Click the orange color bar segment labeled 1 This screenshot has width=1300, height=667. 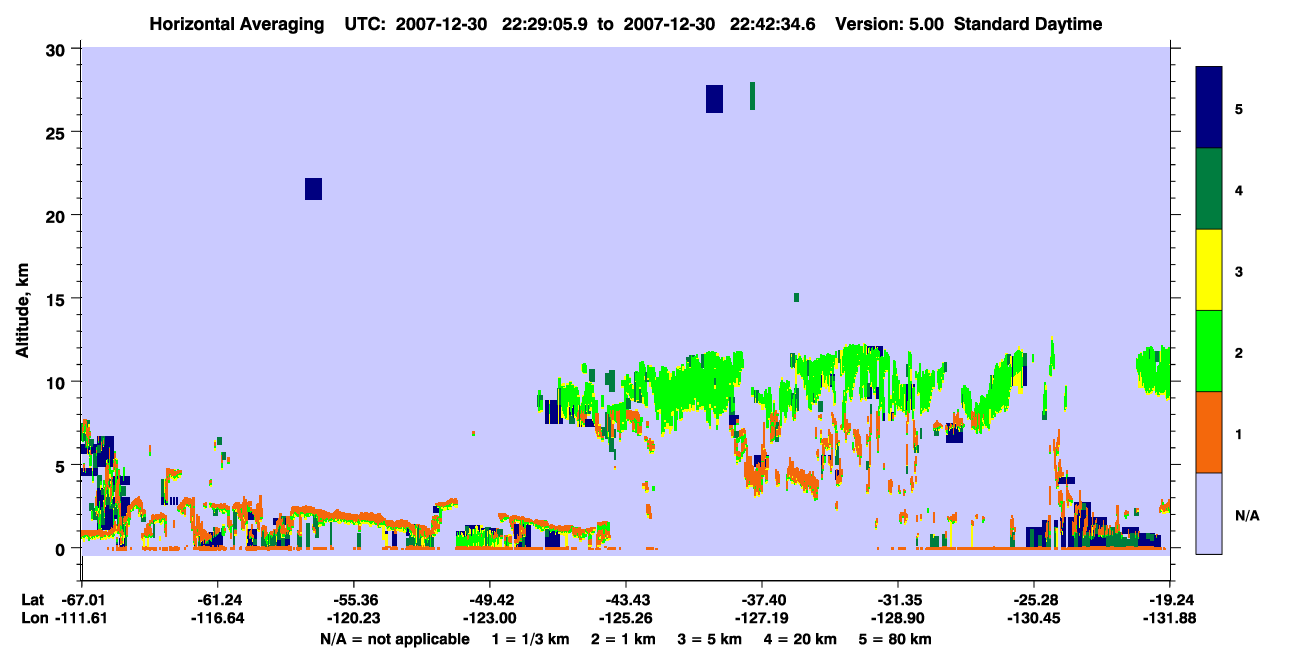pyautogui.click(x=1209, y=432)
